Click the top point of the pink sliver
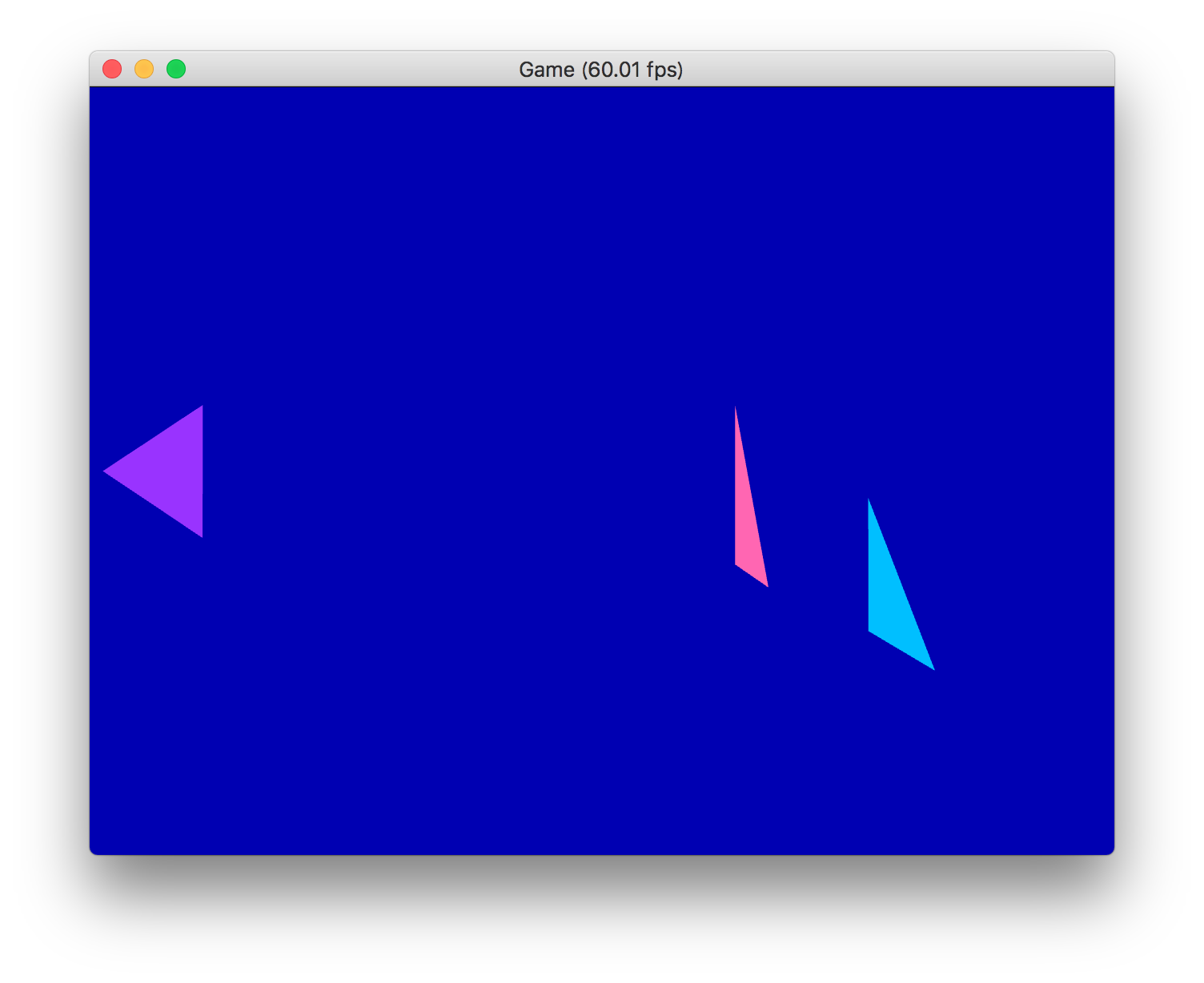Screen dimensions: 1204x983 [735, 408]
